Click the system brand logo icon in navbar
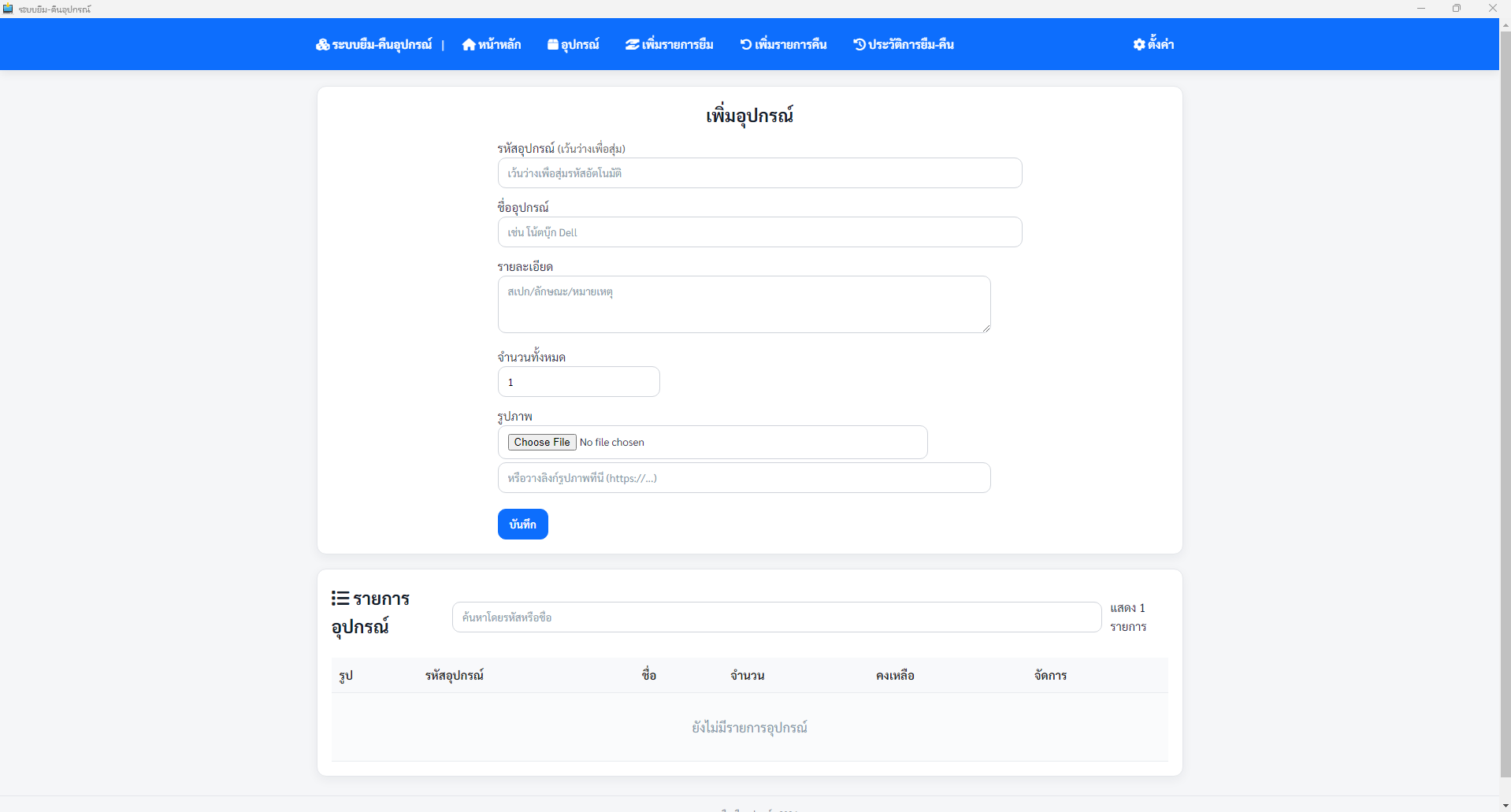Image resolution: width=1511 pixels, height=812 pixels. tap(322, 45)
